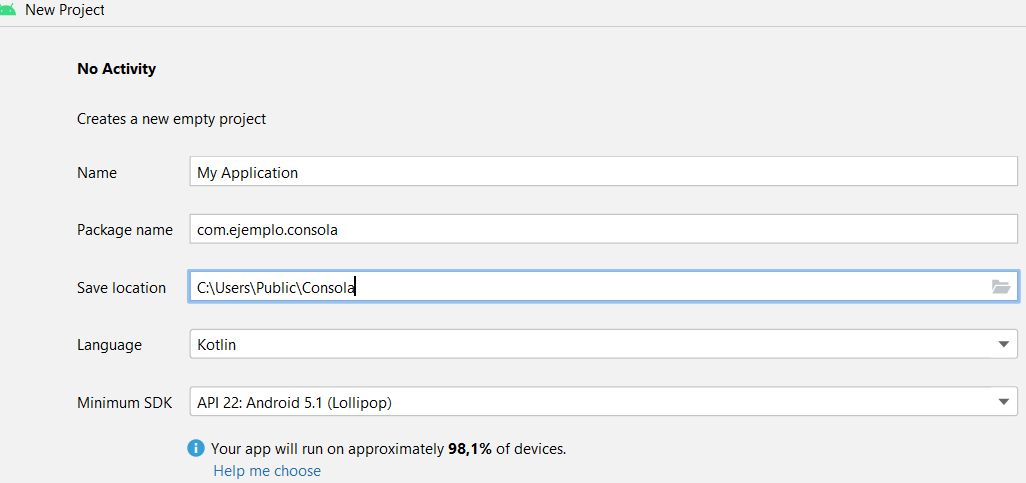
Task: Click the blue info icon
Action: (x=196, y=449)
